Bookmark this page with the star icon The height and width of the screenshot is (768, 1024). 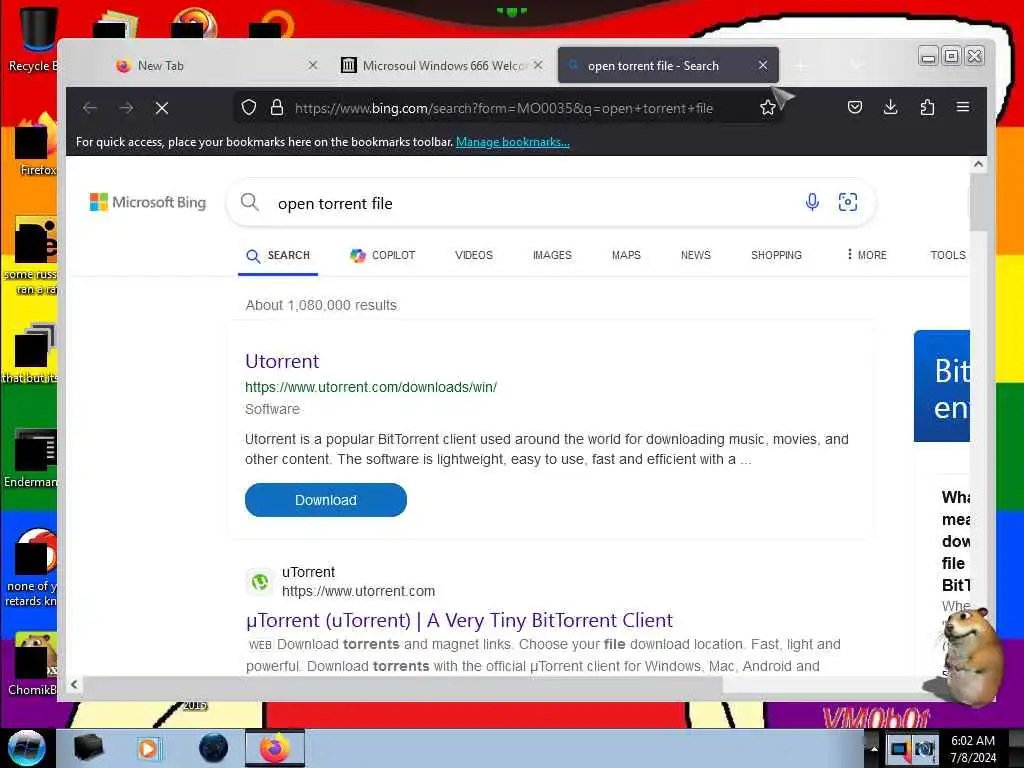click(768, 108)
